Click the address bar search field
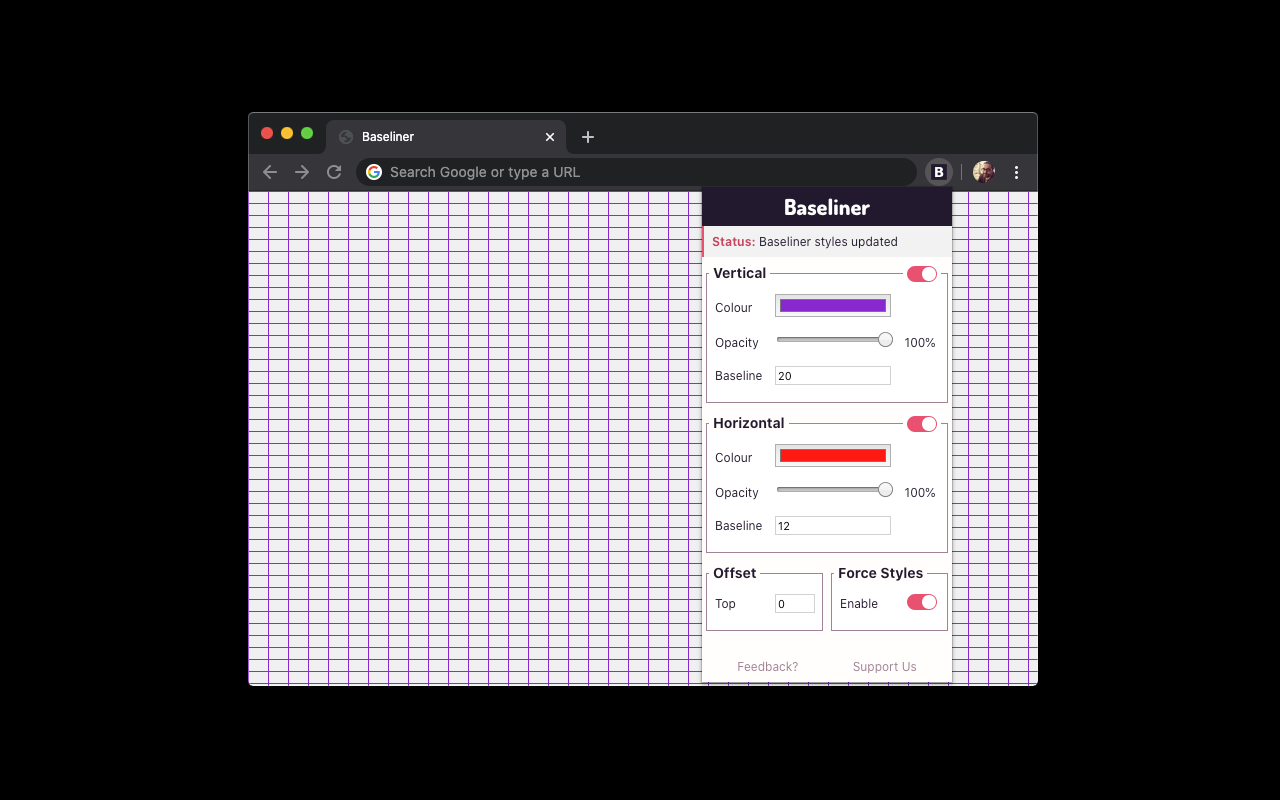The width and height of the screenshot is (1280, 800). (x=636, y=172)
